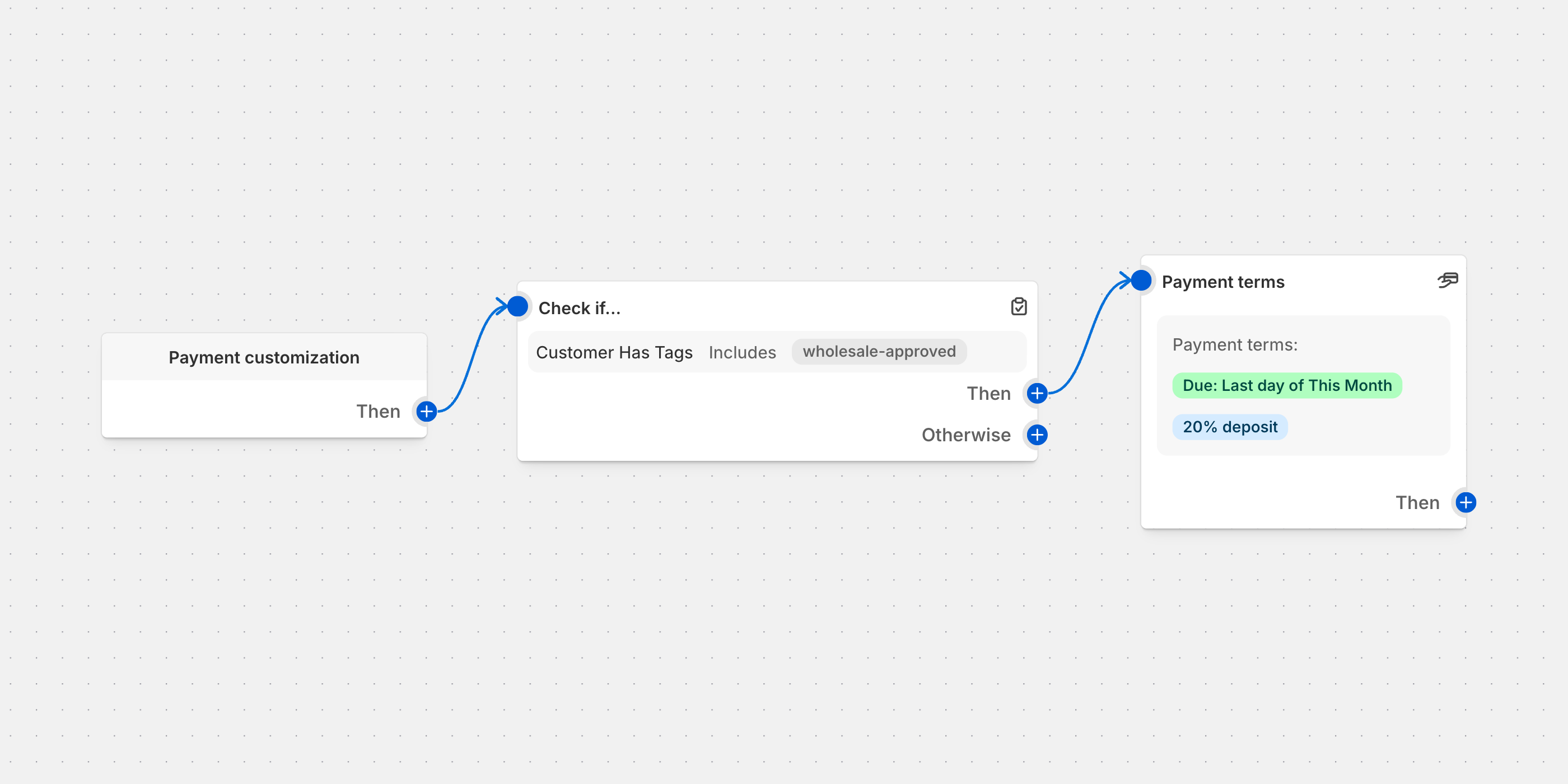This screenshot has width=1568, height=784.
Task: Click the Then label in Check if node
Action: pos(988,393)
